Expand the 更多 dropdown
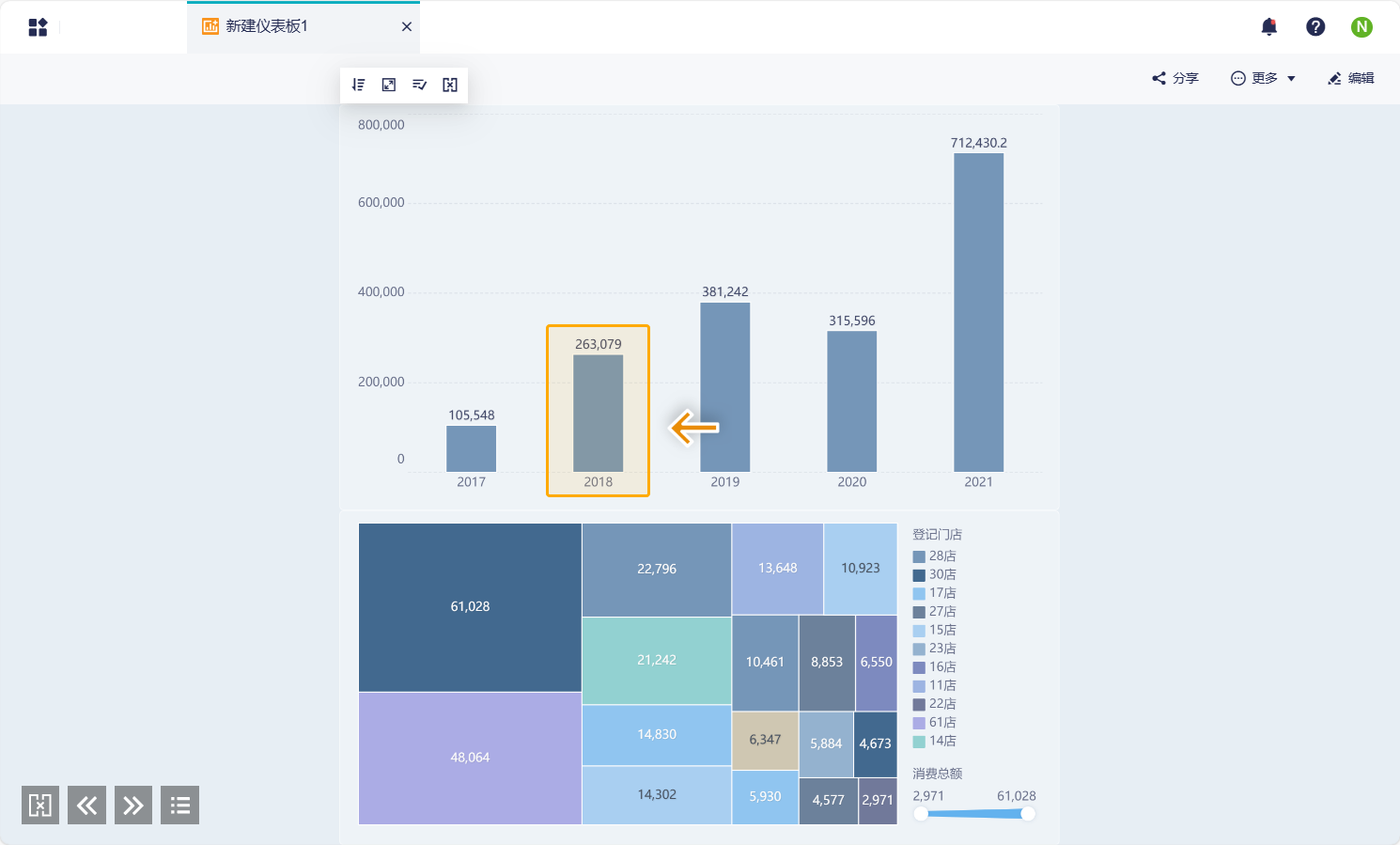The image size is (1400, 845). pos(1264,78)
